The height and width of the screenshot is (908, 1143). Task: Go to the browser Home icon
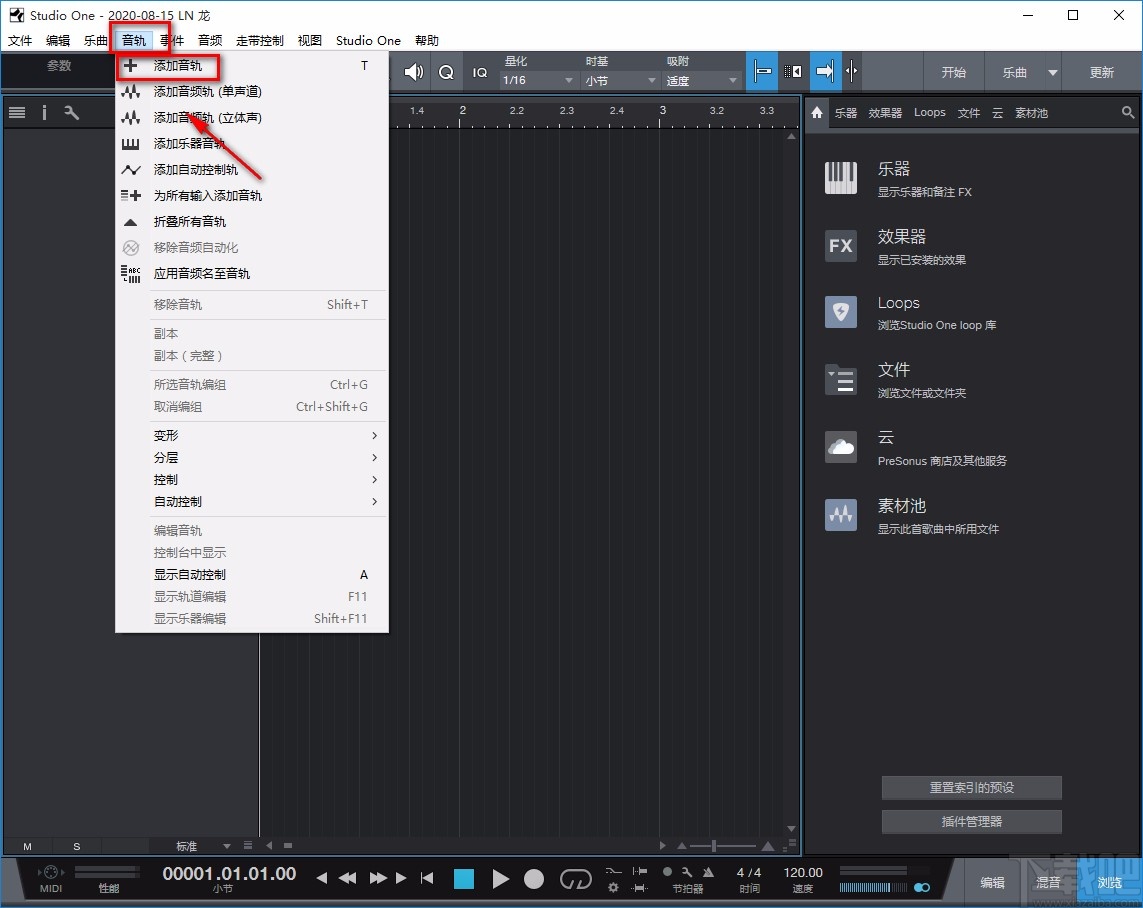(817, 112)
